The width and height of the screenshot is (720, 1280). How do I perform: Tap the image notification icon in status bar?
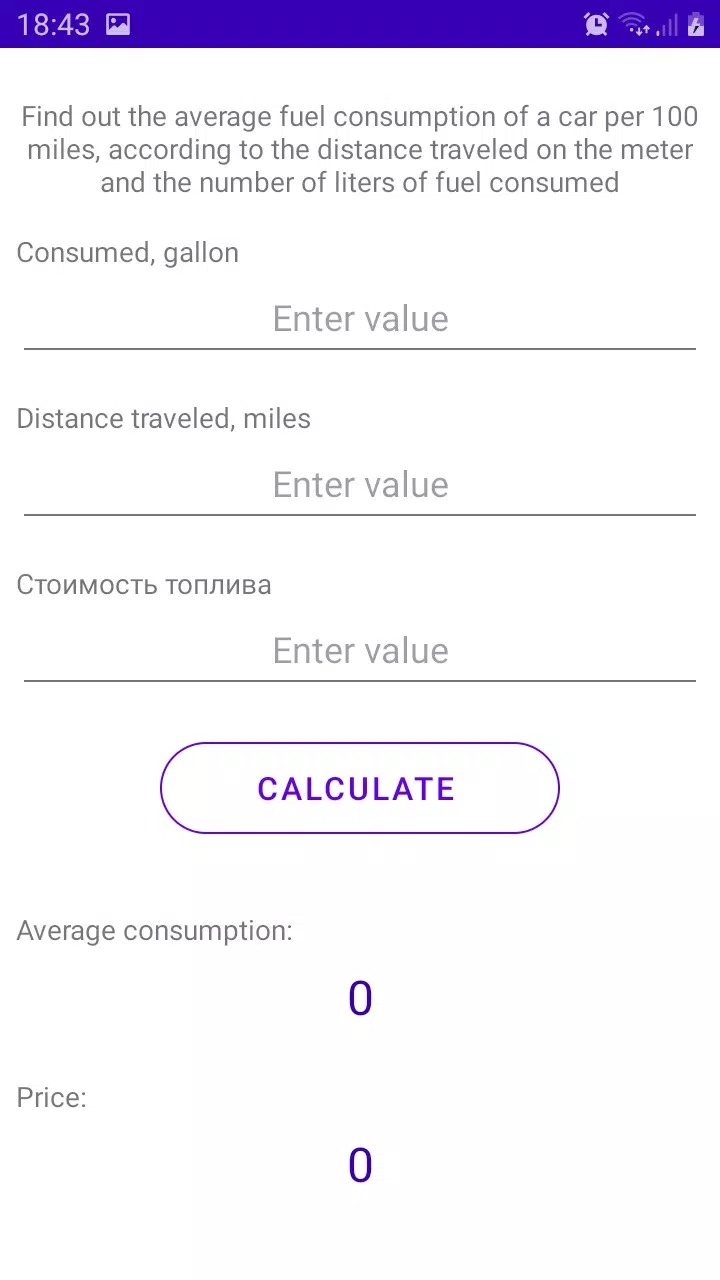[118, 25]
